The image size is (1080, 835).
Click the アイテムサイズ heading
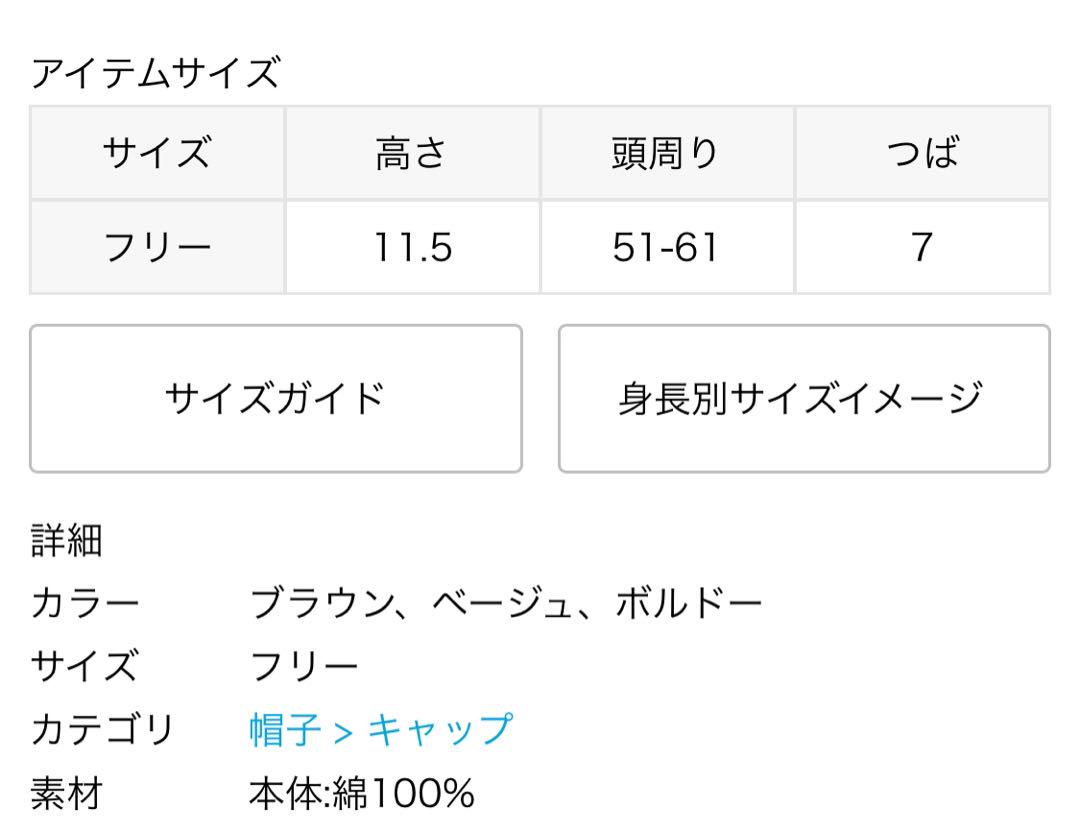tap(156, 73)
